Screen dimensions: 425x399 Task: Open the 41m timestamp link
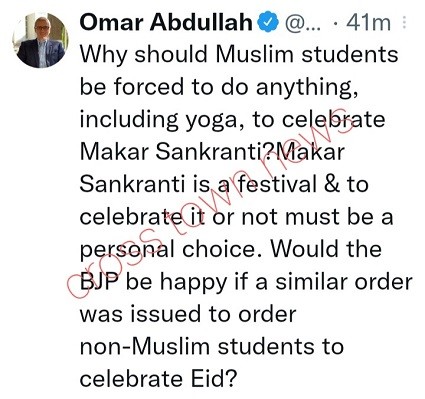click(368, 23)
